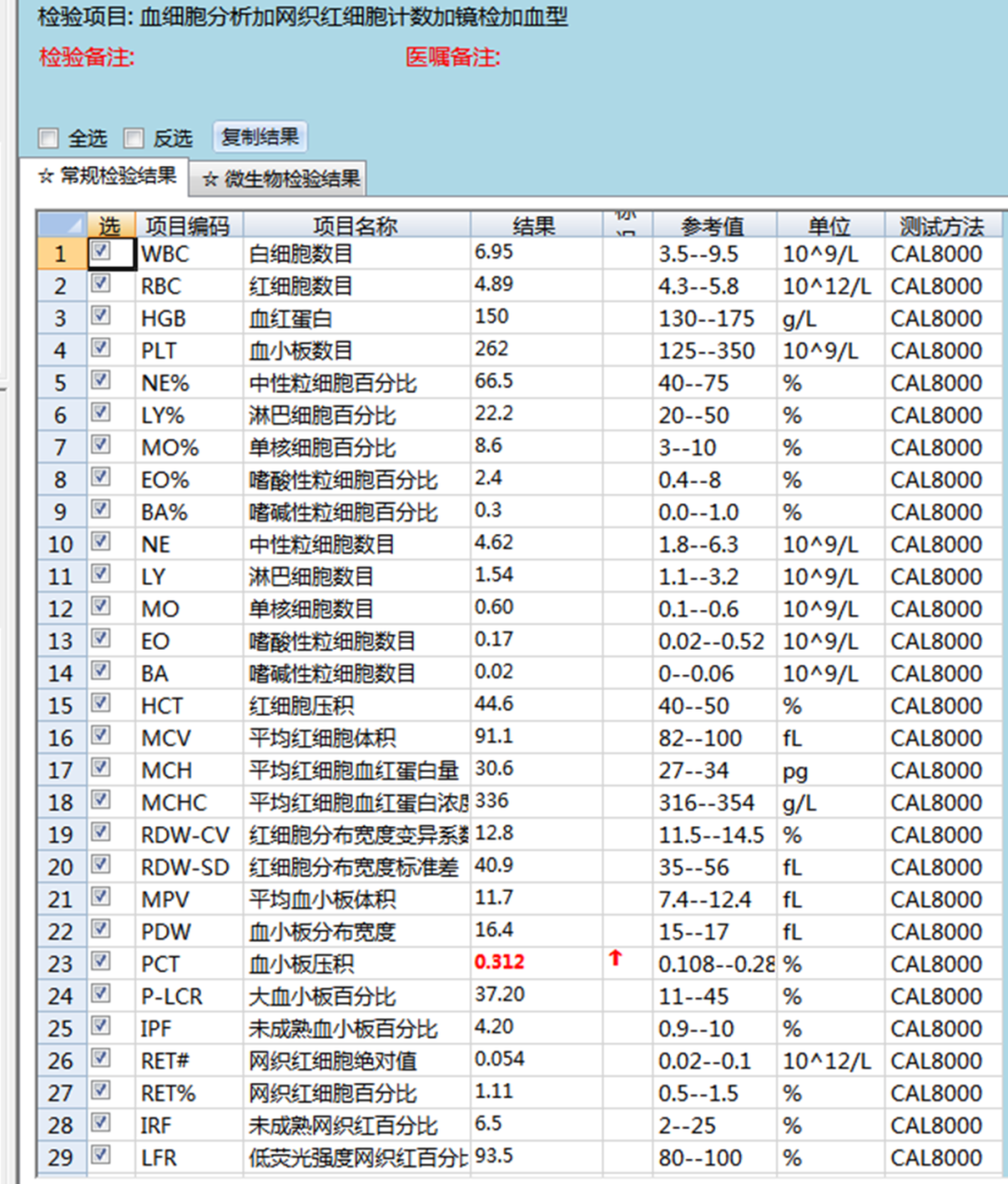
Task: Toggle the HGB row checkbox
Action: click(101, 317)
